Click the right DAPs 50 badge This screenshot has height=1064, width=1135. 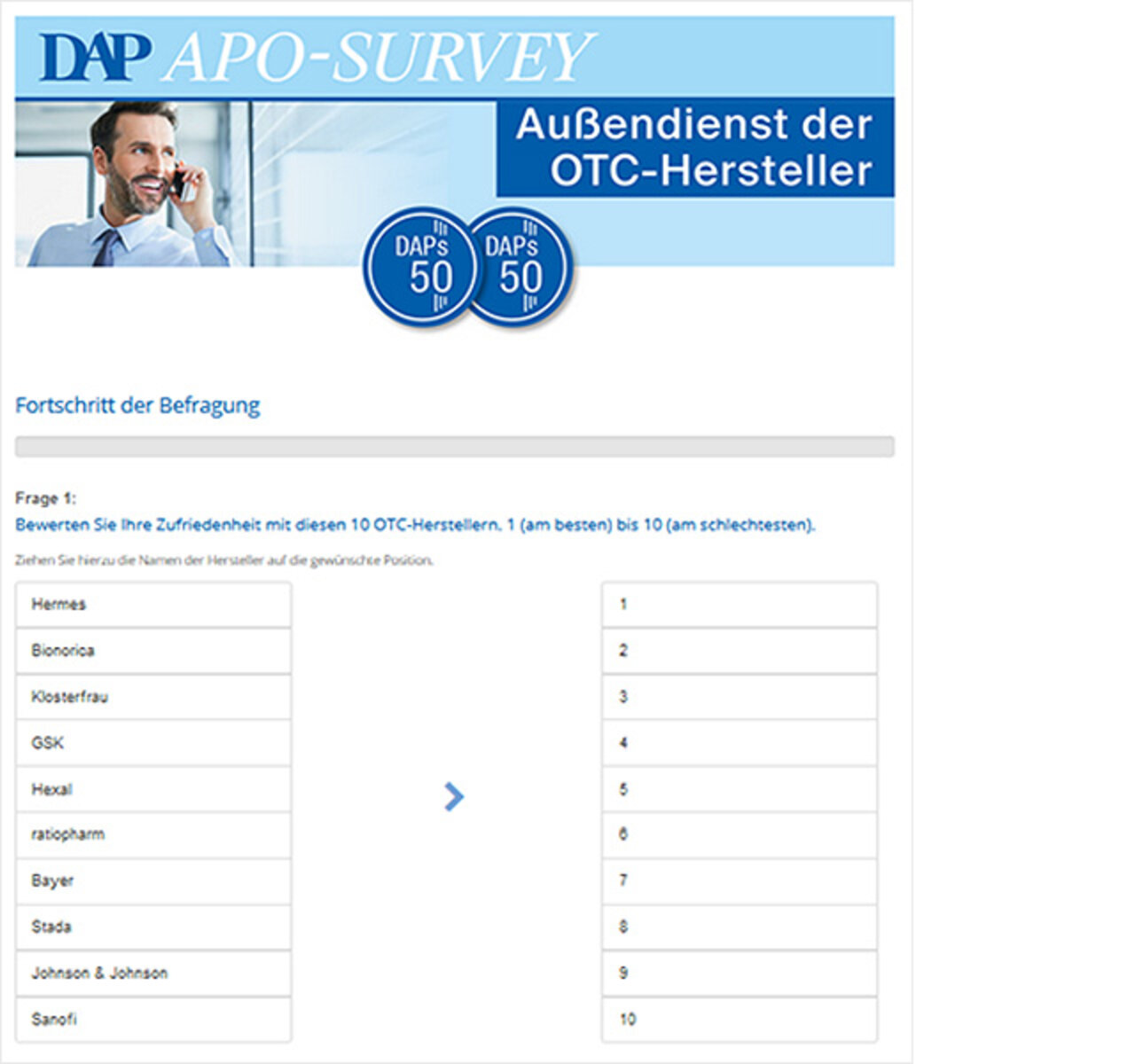[521, 267]
